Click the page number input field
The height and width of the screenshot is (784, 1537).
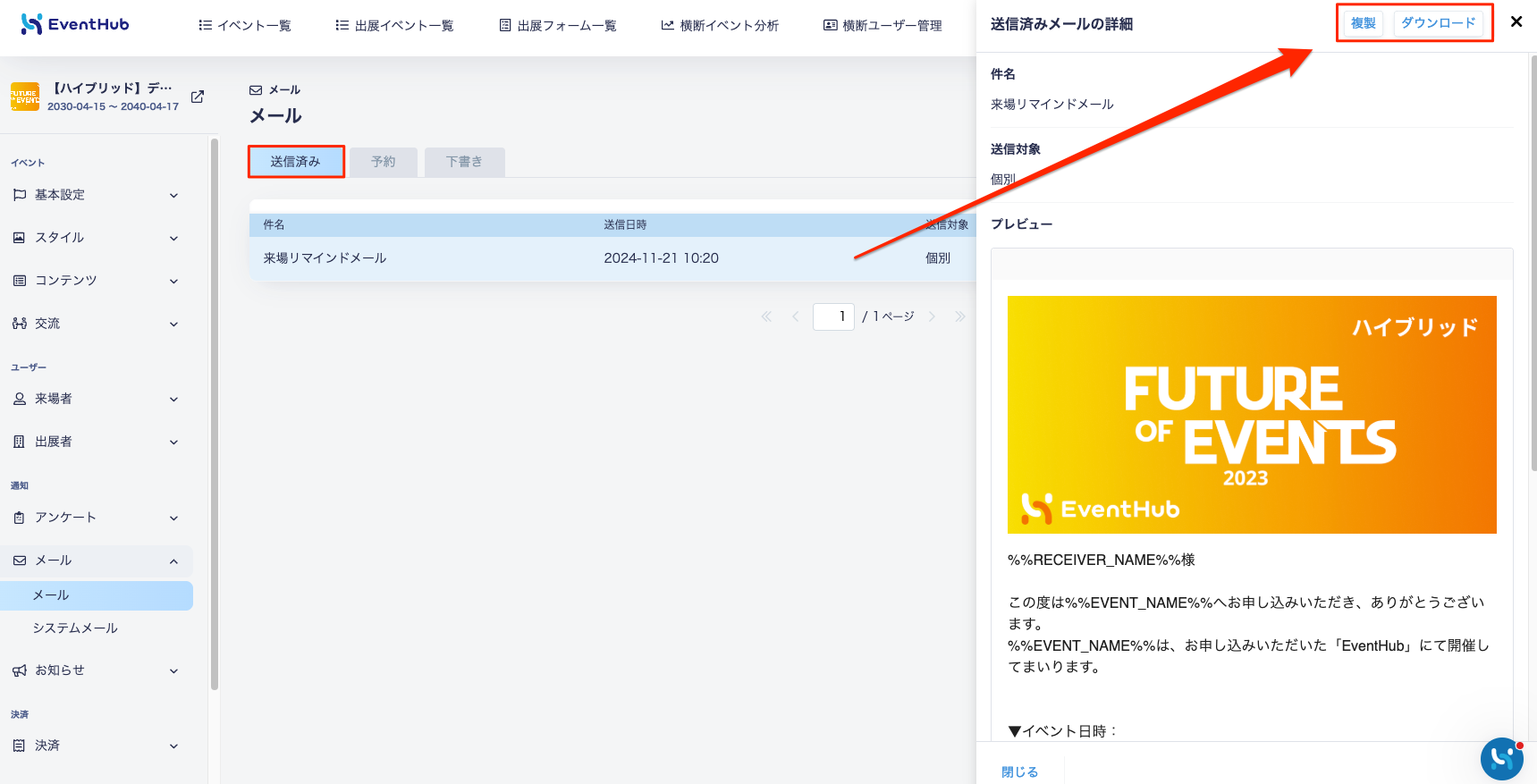833,316
